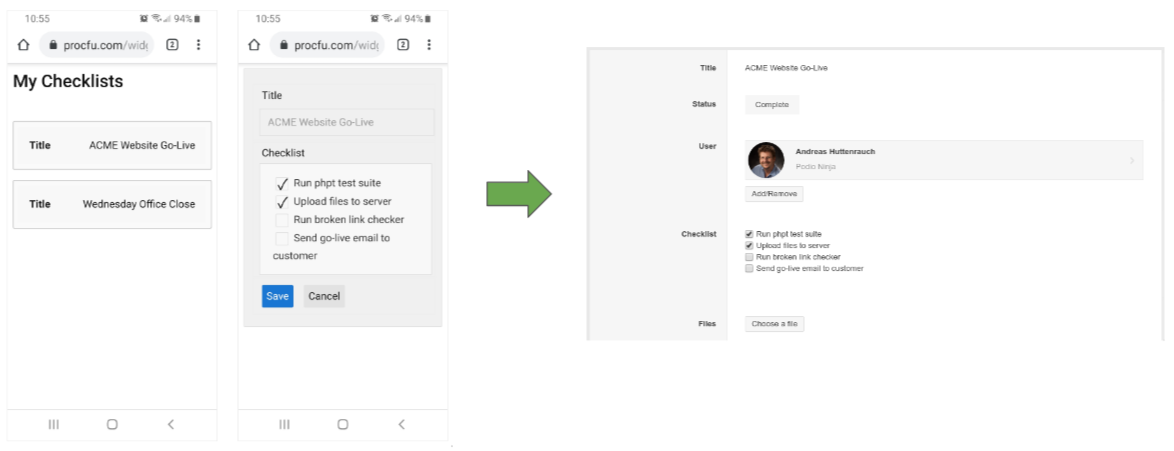Open the Wednesday Office Close checklist
Viewport: 1174px width, 451px height.
point(112,205)
